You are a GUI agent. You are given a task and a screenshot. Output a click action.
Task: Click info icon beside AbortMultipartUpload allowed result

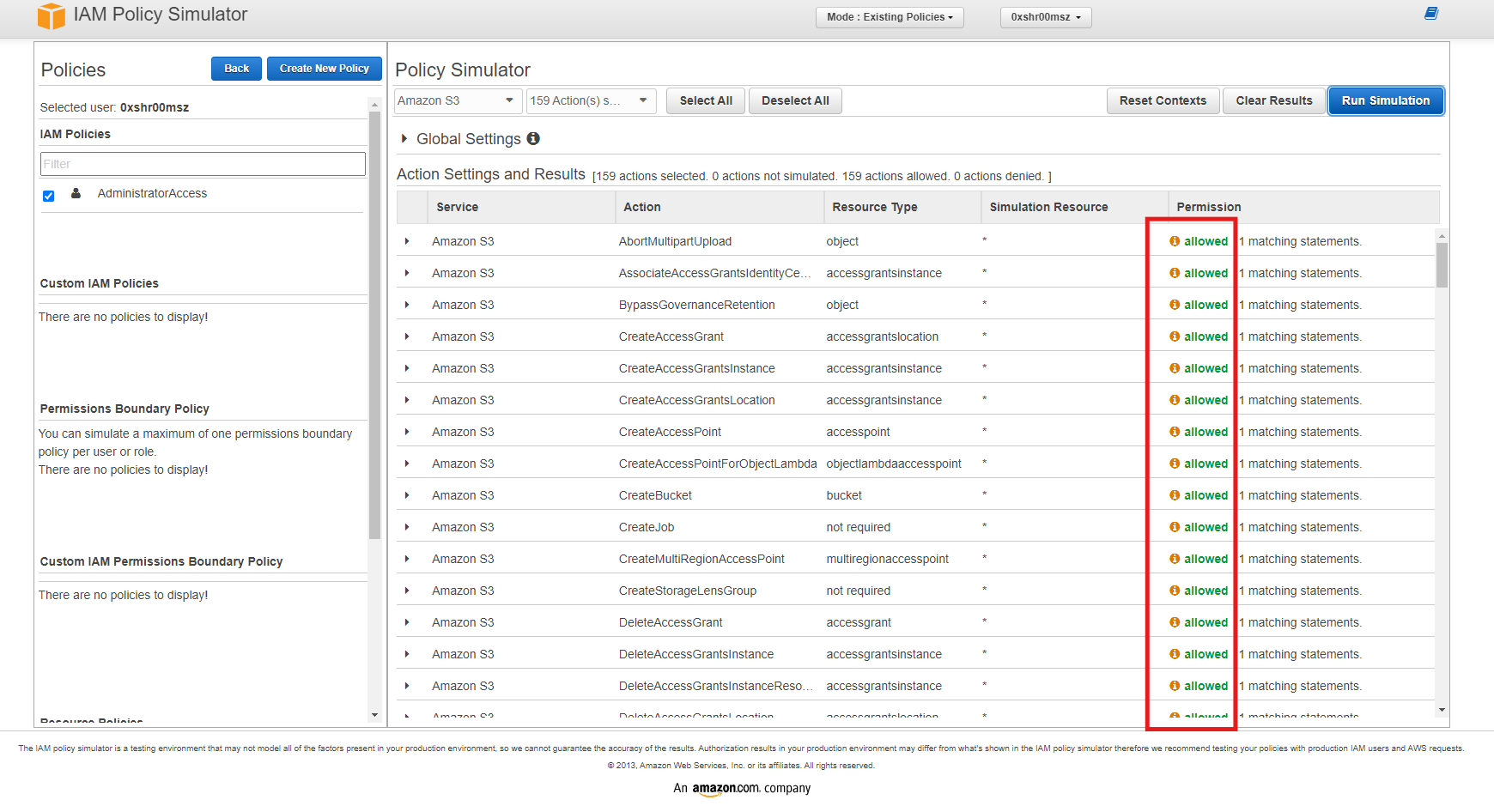1175,241
